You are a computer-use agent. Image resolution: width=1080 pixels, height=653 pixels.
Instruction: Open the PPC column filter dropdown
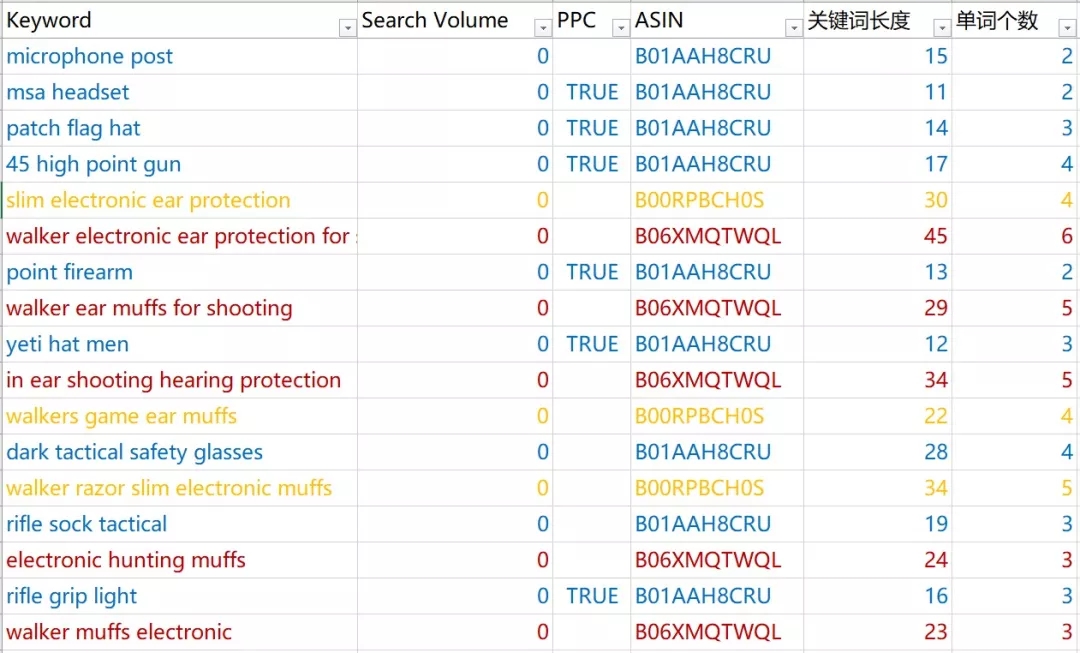(621, 28)
